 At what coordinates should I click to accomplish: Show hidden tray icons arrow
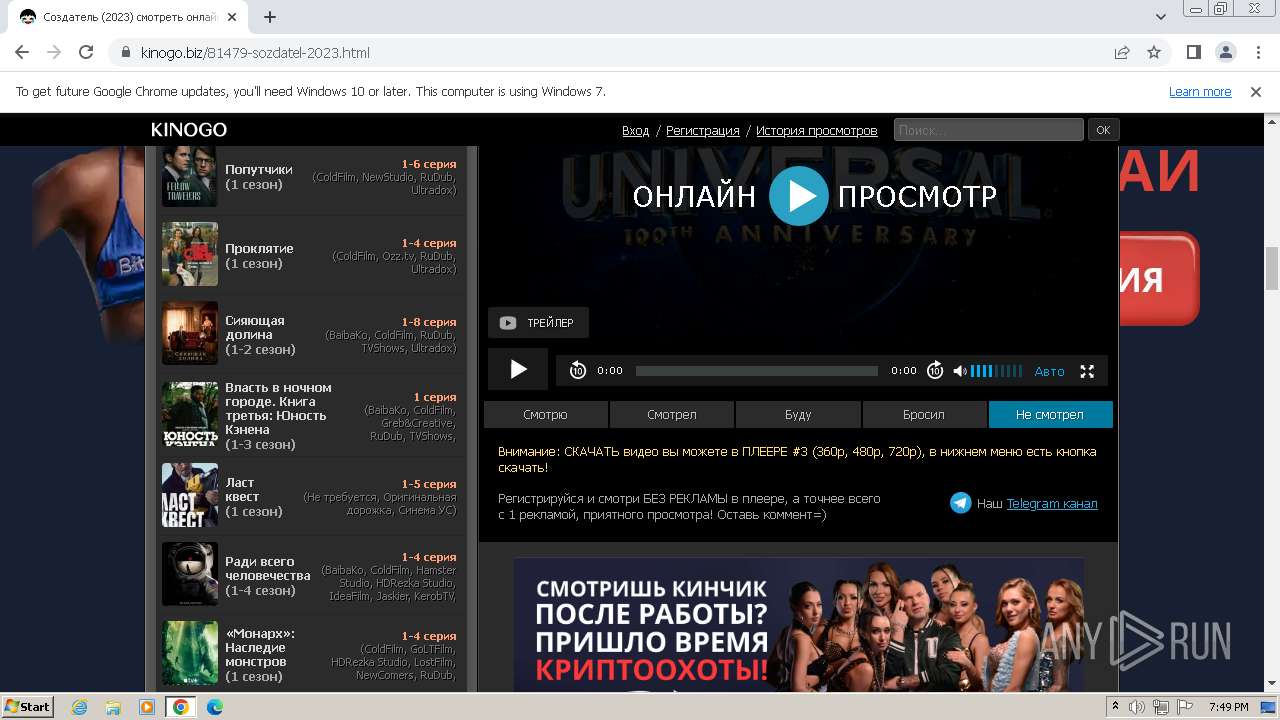pos(1117,707)
